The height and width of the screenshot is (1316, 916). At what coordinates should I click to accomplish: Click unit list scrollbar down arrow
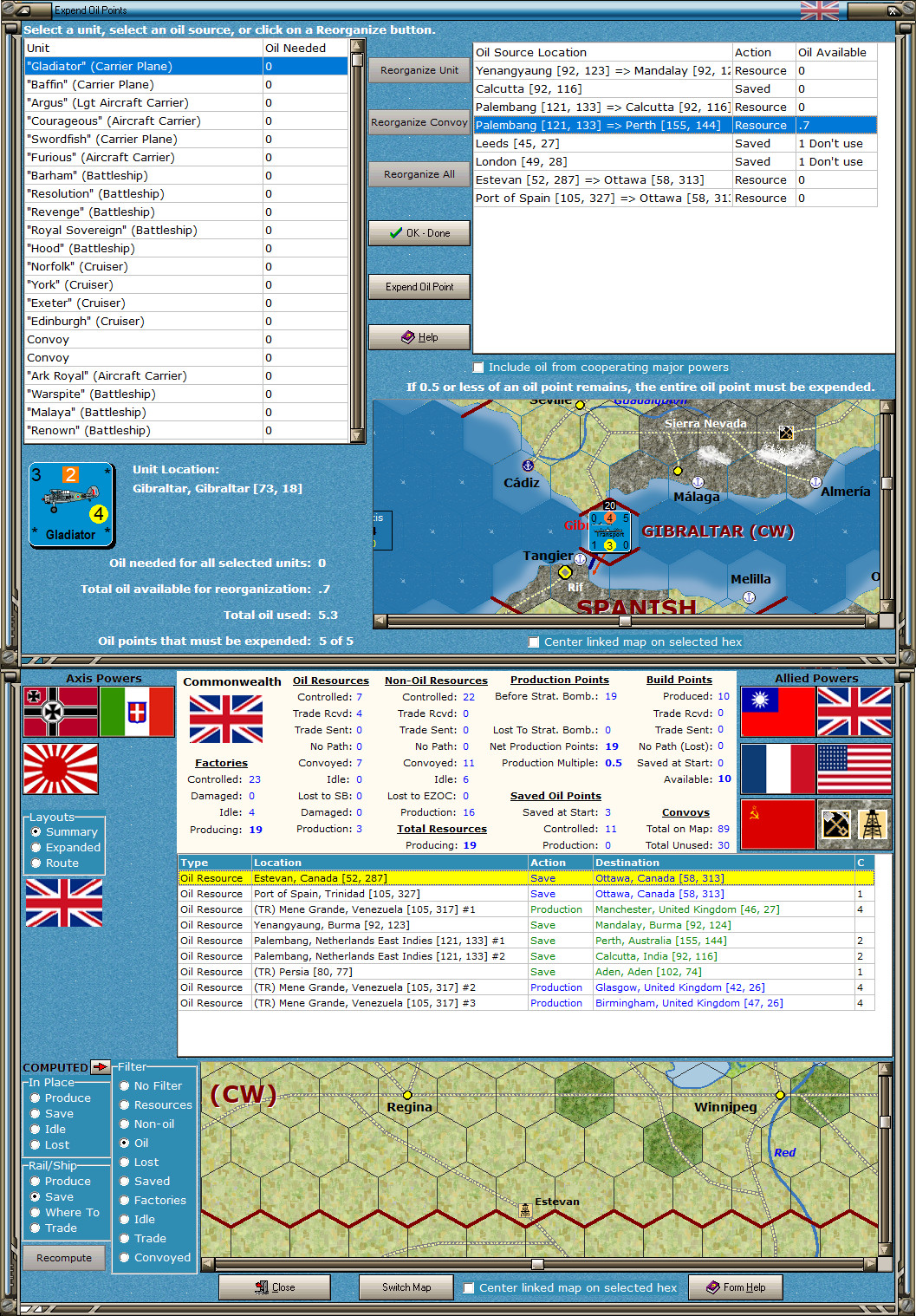357,435
